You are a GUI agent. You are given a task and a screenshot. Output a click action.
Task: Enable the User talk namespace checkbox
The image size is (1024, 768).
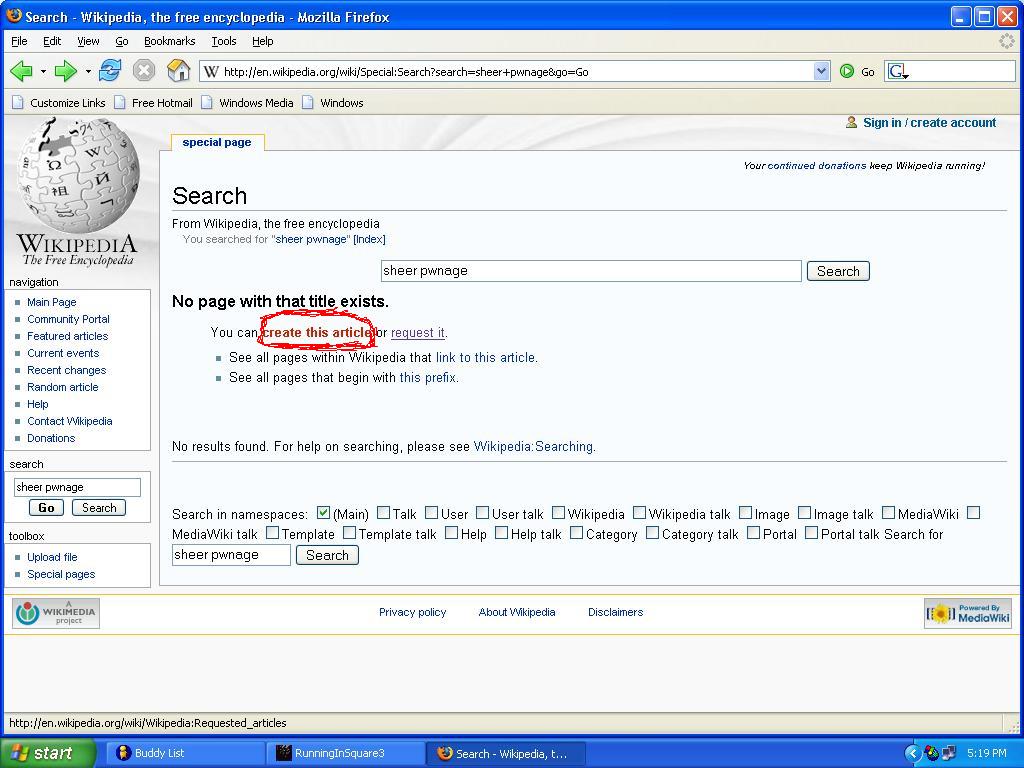[483, 513]
